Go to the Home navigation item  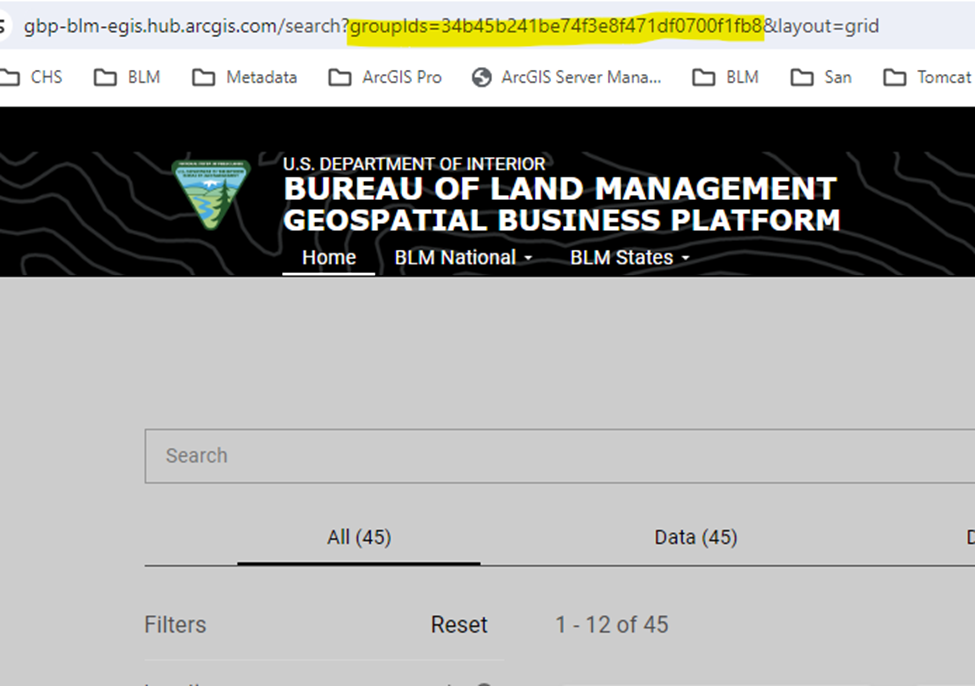329,257
